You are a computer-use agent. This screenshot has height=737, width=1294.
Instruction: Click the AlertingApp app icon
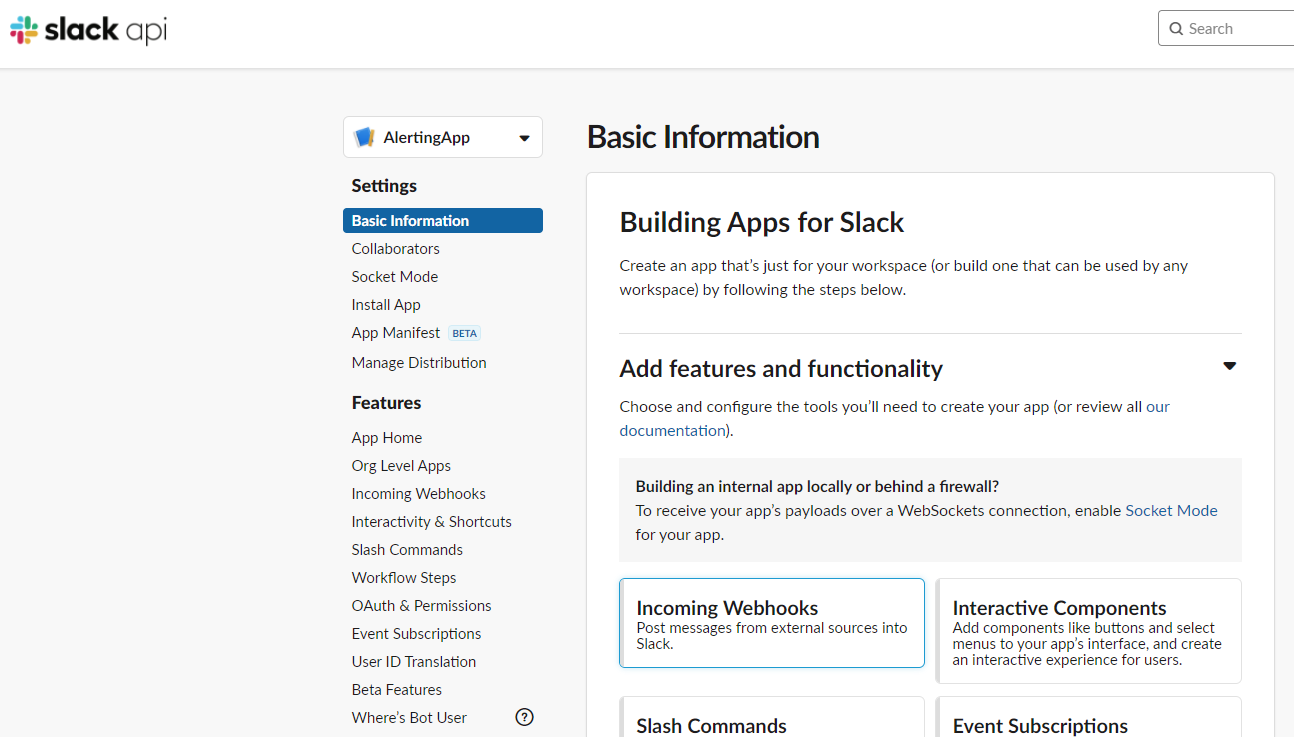click(x=364, y=137)
